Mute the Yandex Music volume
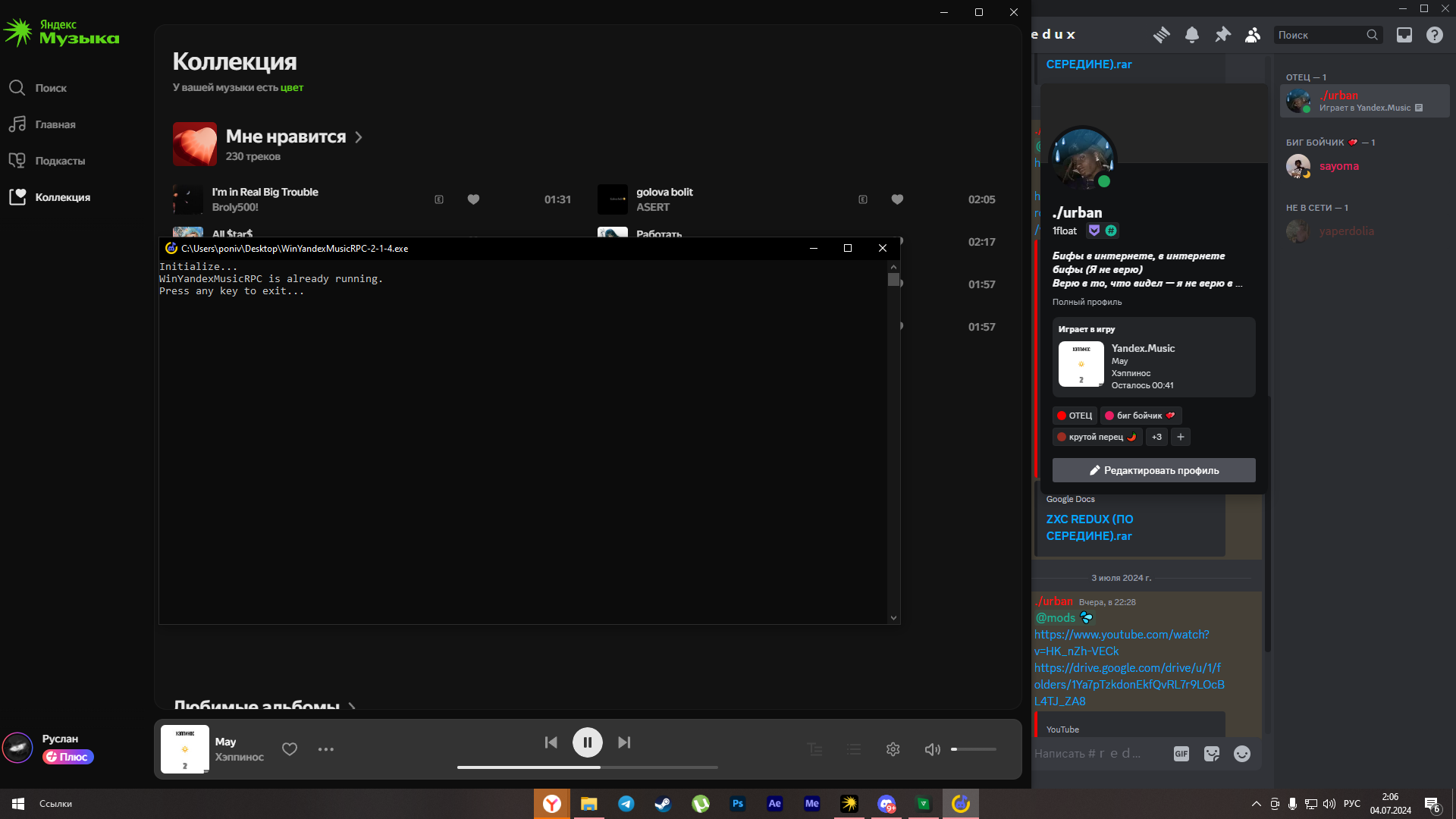The height and width of the screenshot is (819, 1456). (933, 749)
